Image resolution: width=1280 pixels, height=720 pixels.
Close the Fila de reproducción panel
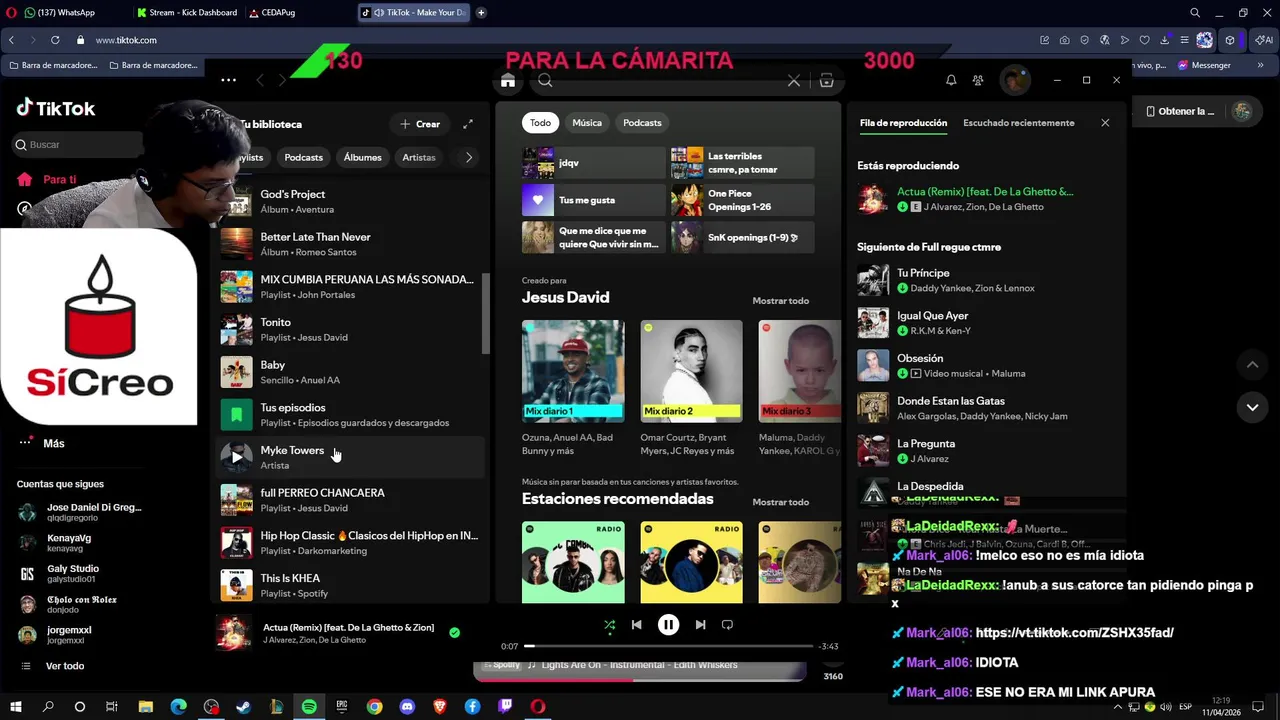pyautogui.click(x=1105, y=123)
